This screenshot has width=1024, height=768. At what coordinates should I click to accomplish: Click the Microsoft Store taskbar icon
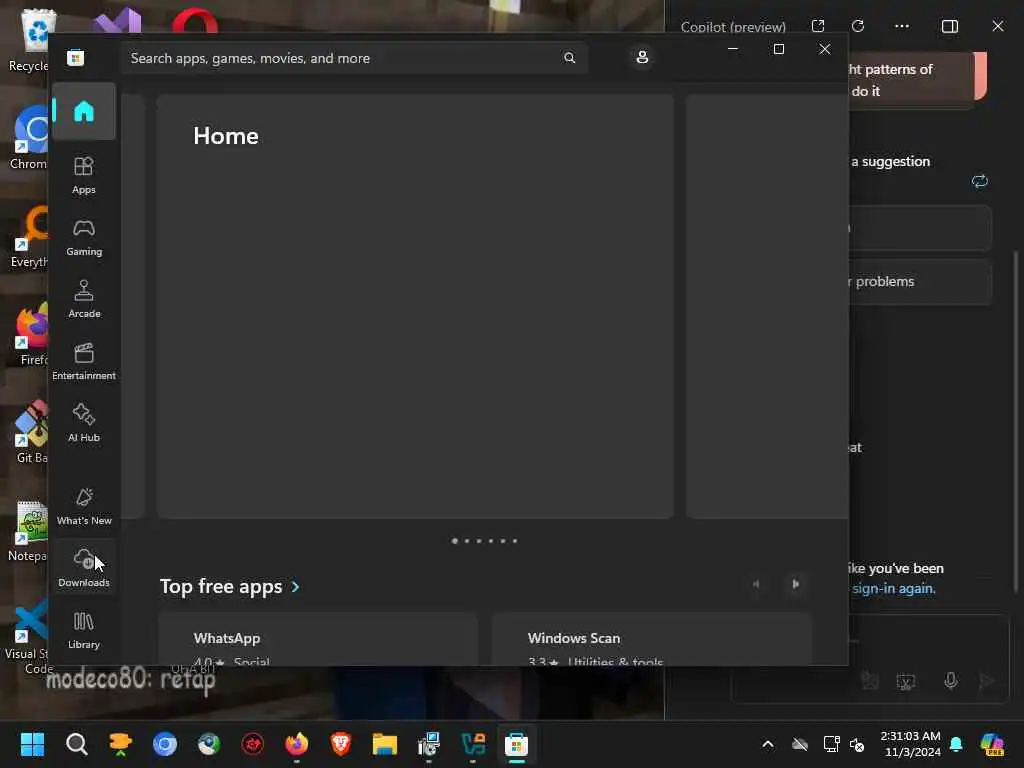tap(517, 744)
